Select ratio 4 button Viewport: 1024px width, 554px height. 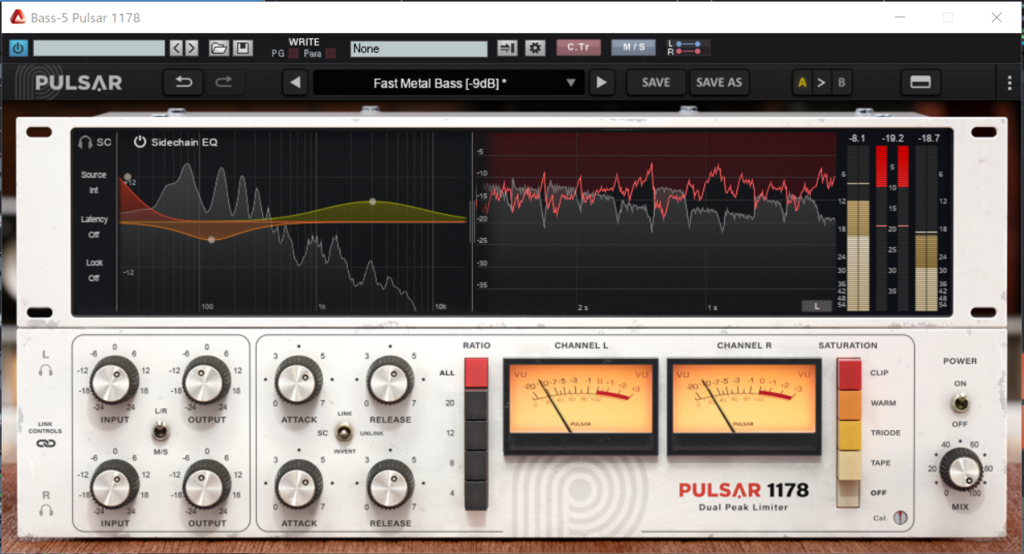476,494
